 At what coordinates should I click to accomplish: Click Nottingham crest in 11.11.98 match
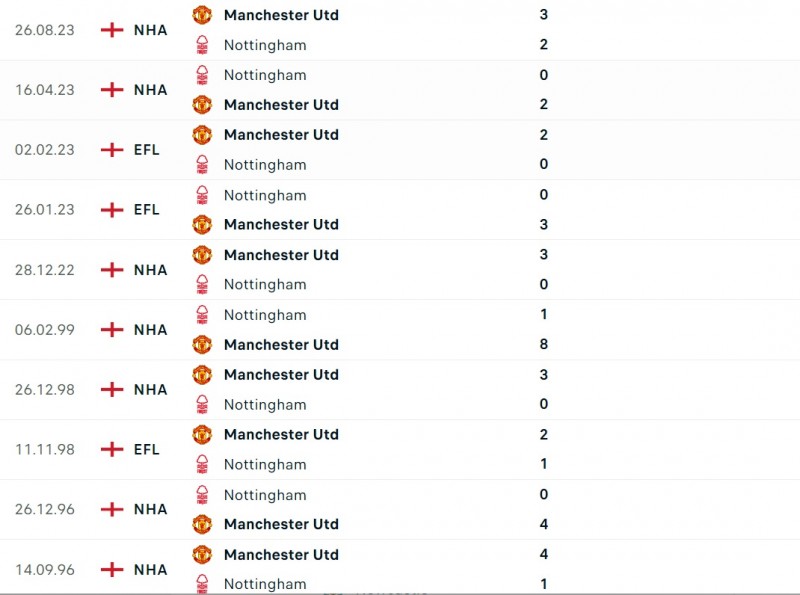(x=202, y=464)
